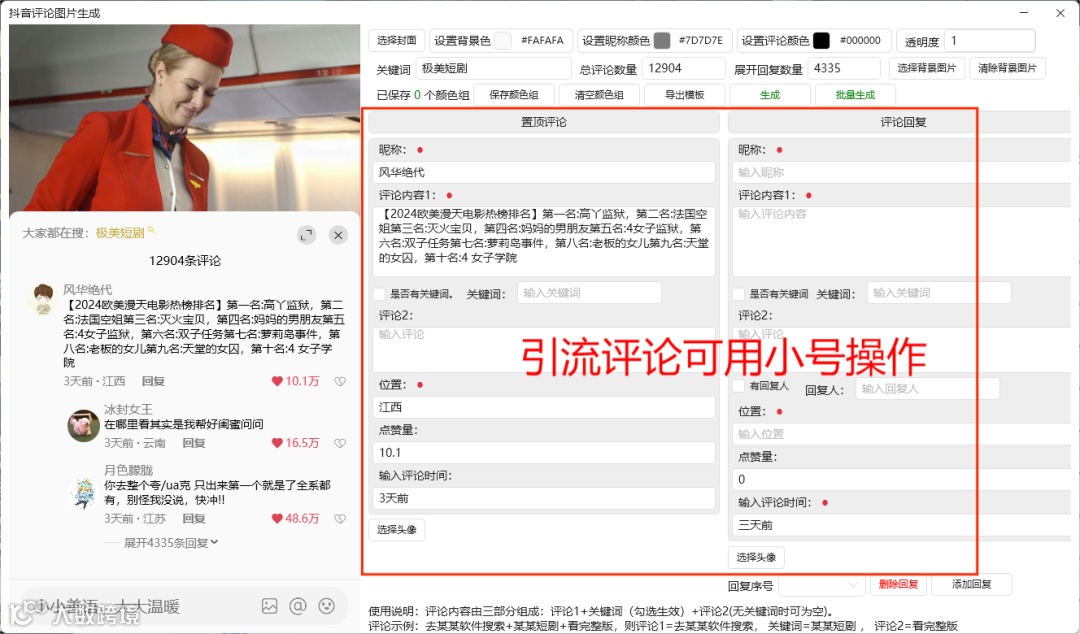
Task: Click 选择头像 under 评论回复
Action: coord(756,557)
